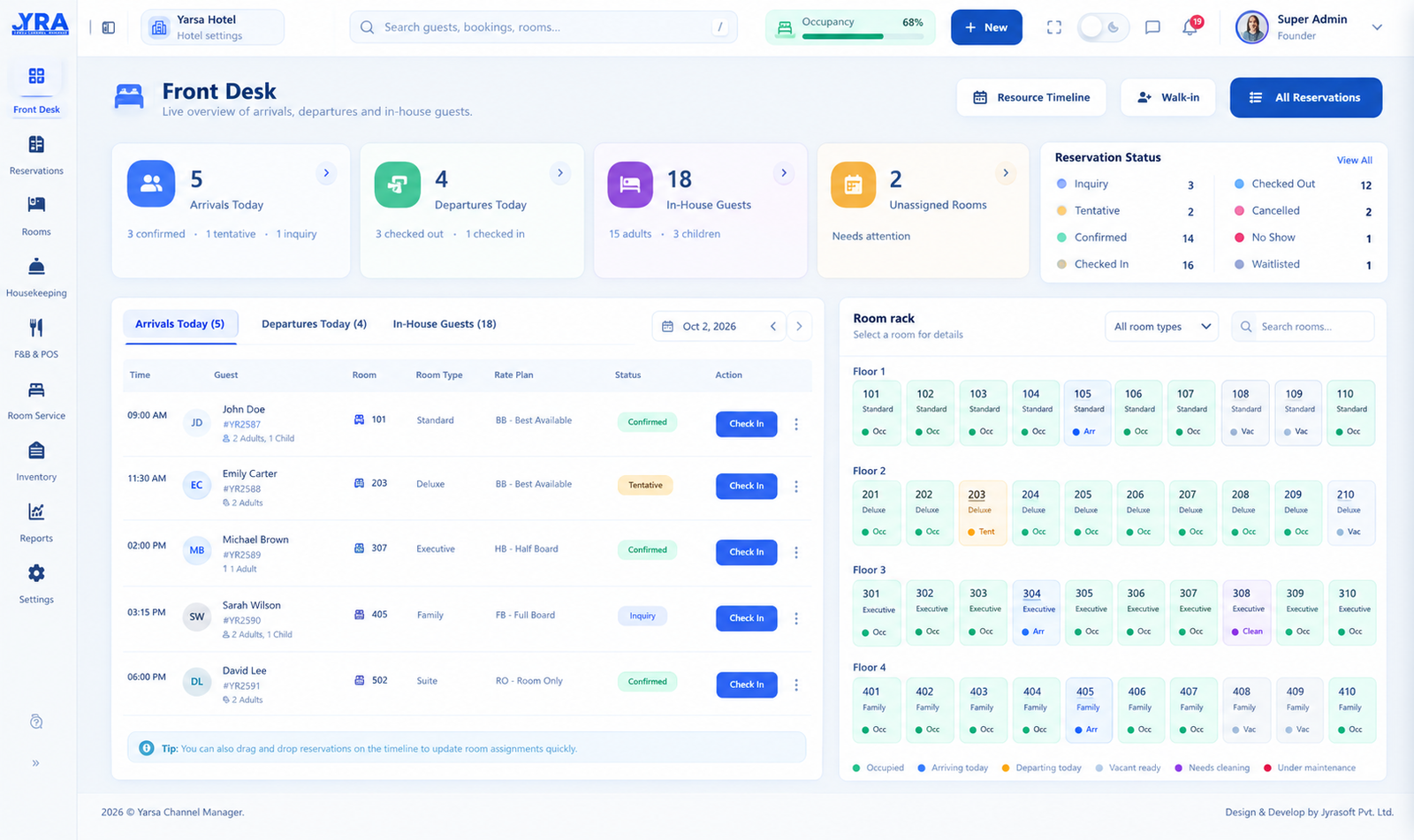Expand the Unassigned Rooms card arrow

pos(1005,173)
